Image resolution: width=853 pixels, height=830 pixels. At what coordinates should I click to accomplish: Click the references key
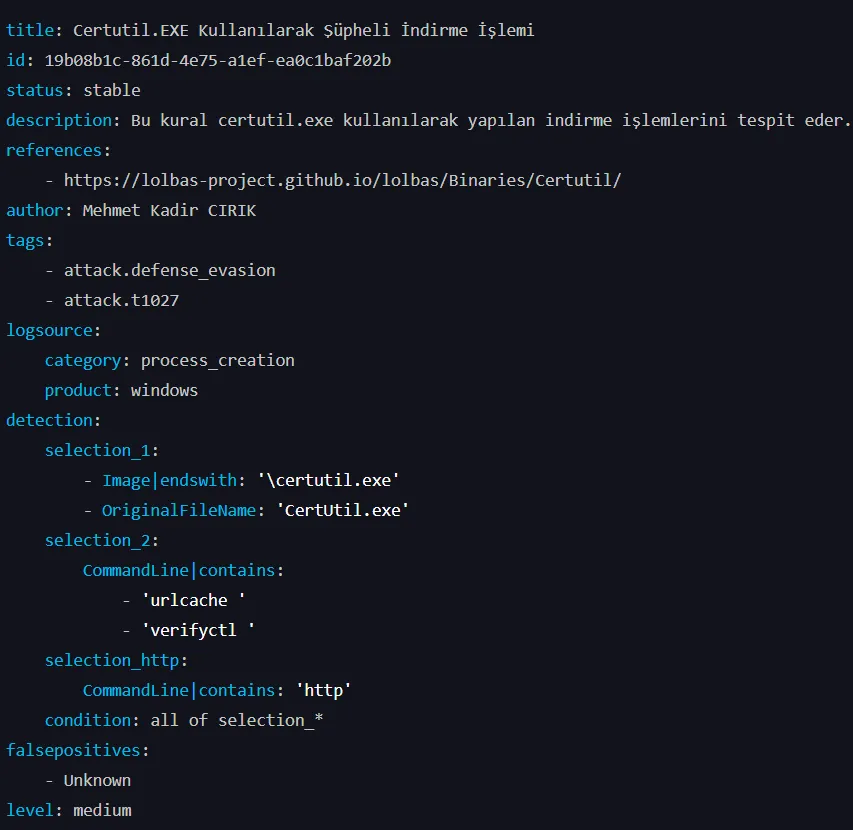click(54, 151)
